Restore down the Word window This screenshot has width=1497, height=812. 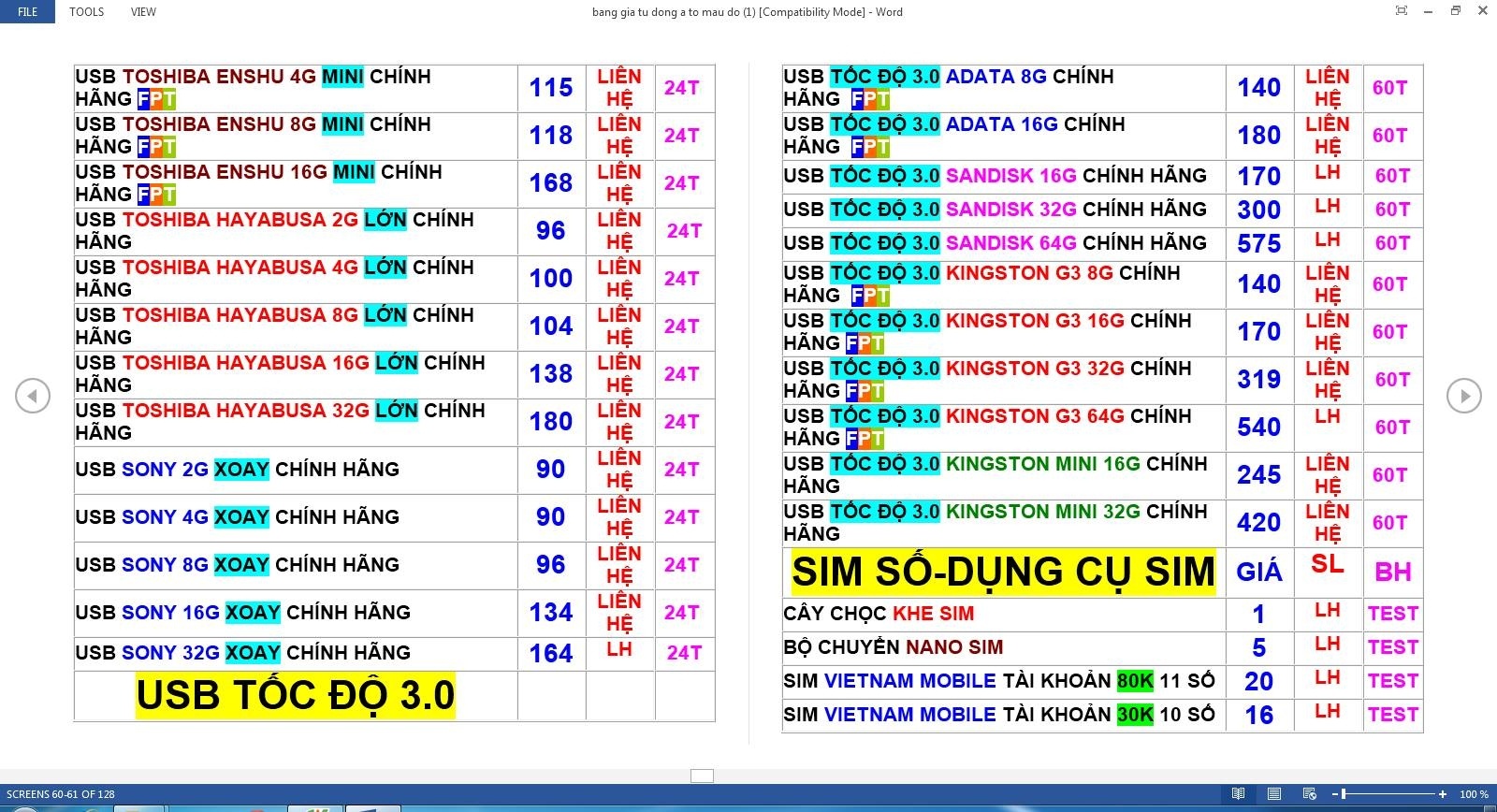pyautogui.click(x=1456, y=11)
